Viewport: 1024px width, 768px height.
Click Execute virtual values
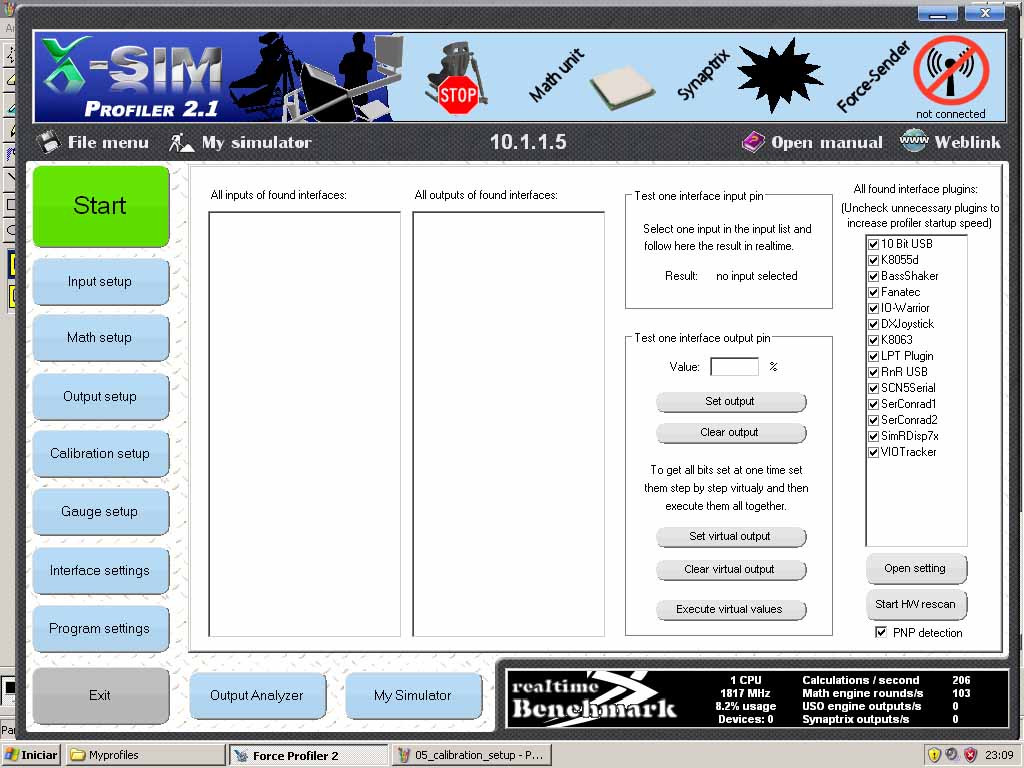point(731,609)
